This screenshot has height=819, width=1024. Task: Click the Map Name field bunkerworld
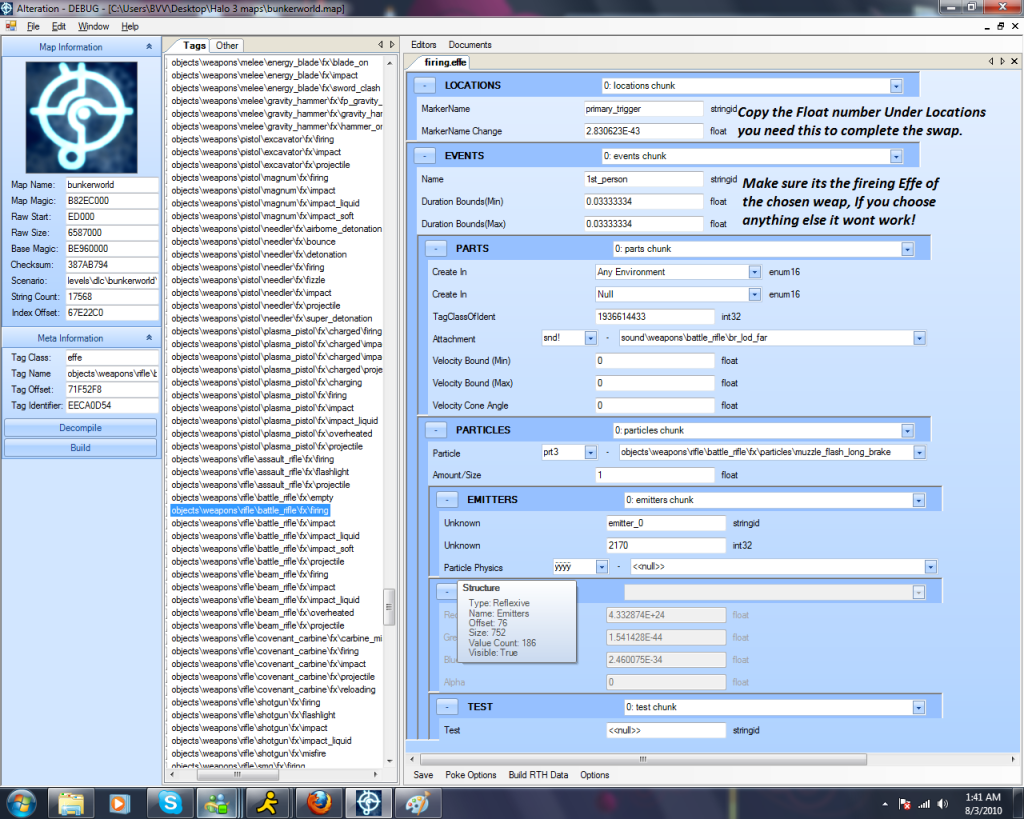tap(112, 185)
